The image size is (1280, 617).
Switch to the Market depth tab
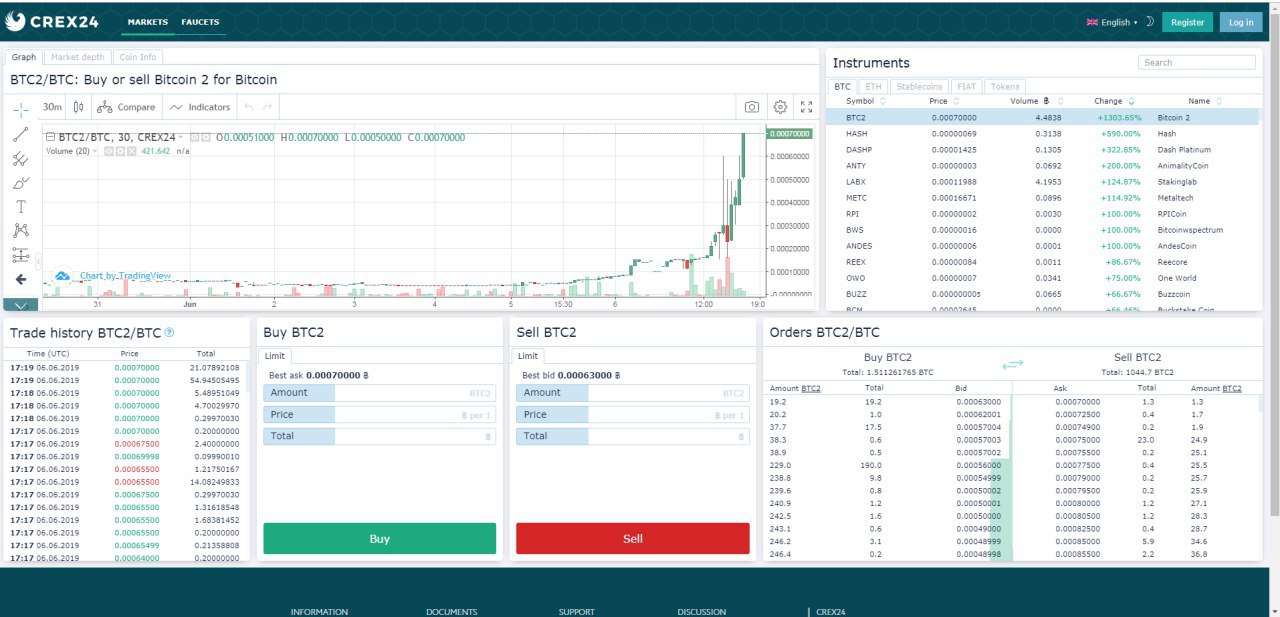[x=78, y=57]
